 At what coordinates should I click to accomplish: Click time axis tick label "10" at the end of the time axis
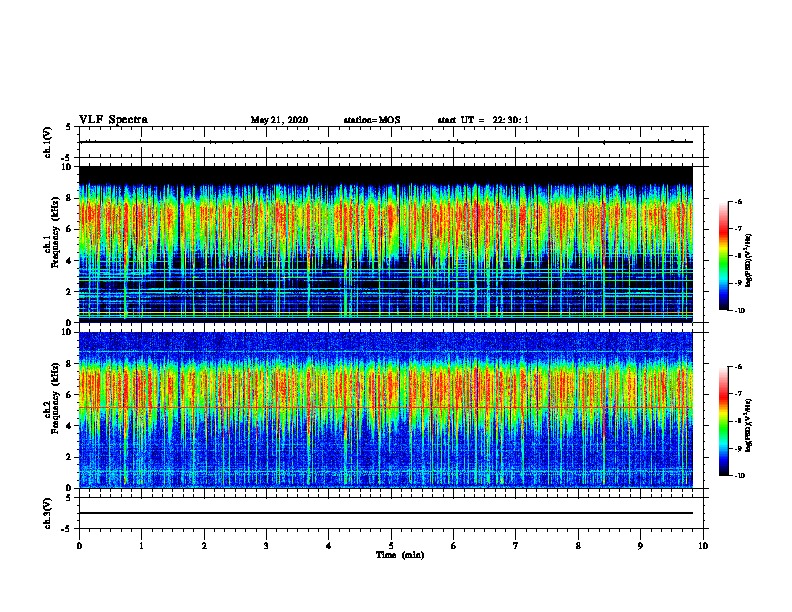click(703, 546)
